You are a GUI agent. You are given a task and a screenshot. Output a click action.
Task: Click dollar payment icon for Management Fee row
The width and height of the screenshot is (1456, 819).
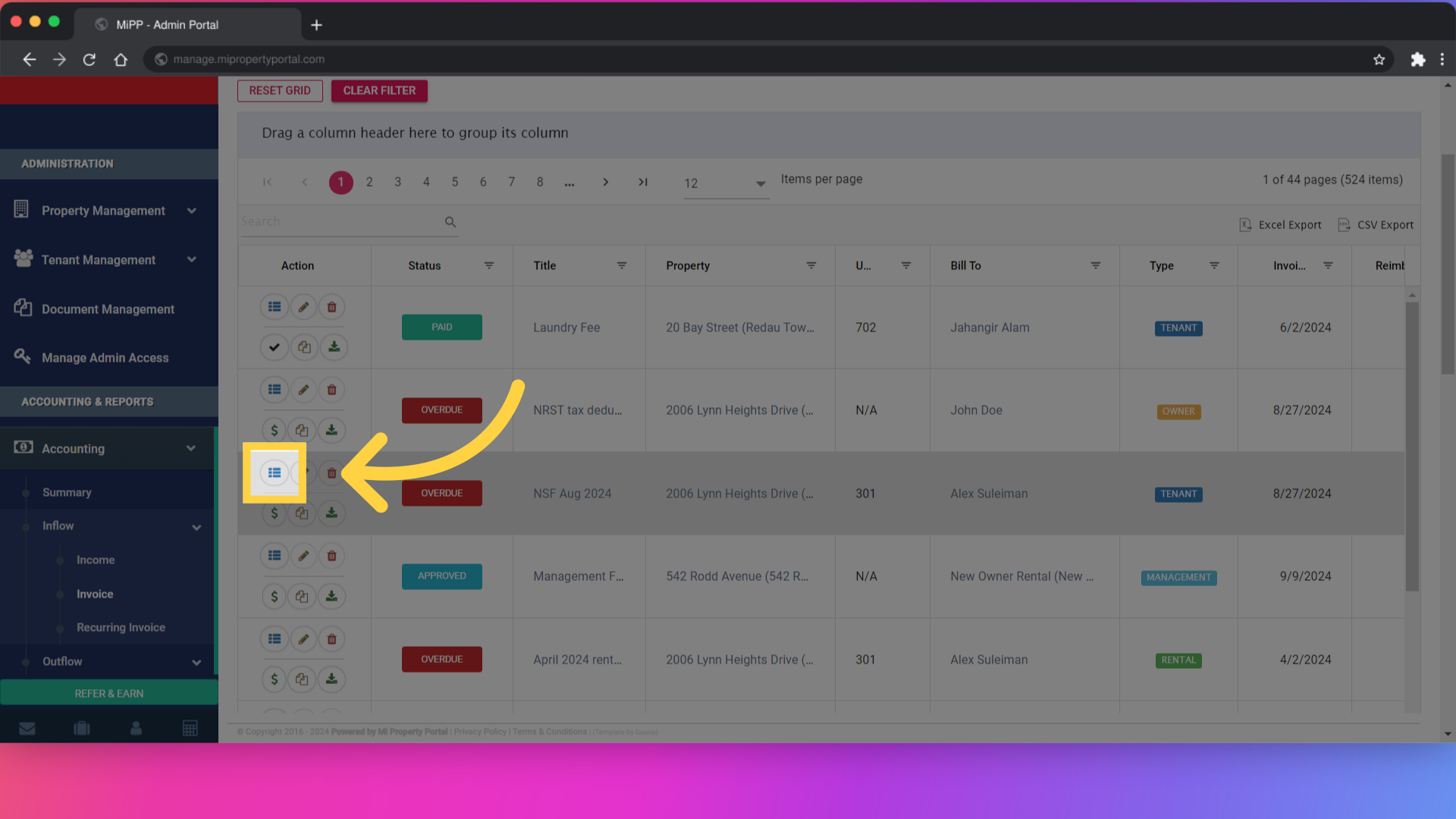tap(275, 596)
